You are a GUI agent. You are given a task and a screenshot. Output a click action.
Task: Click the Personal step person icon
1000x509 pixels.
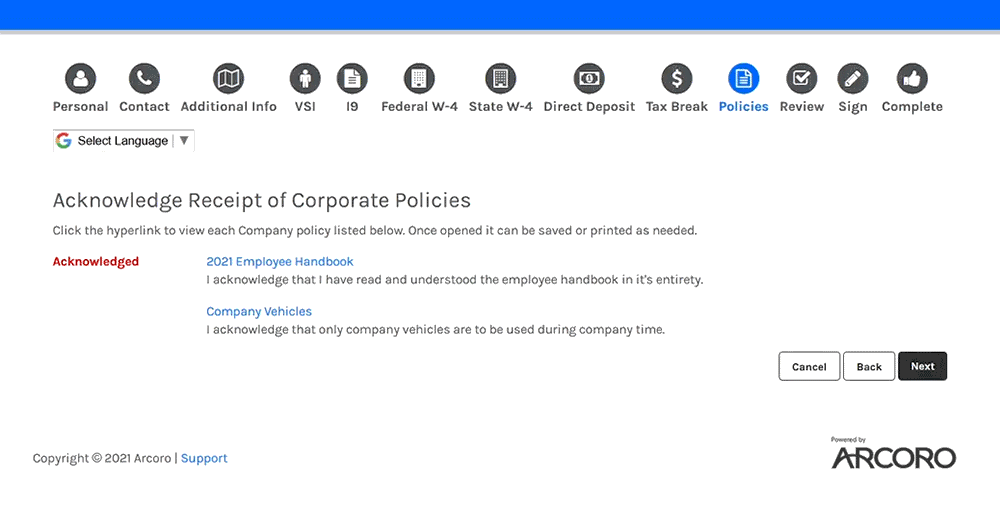80,78
